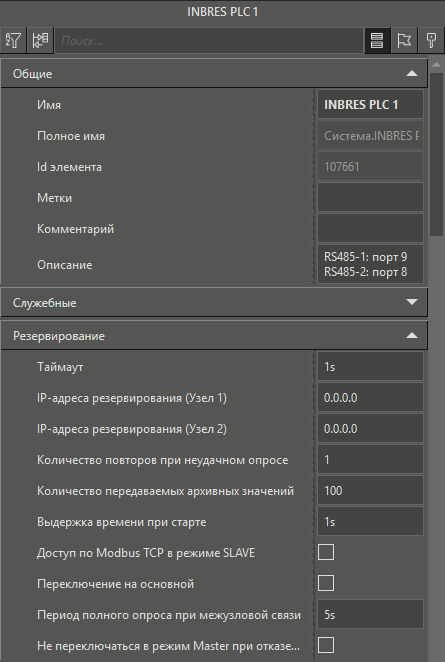Edit the Описание field with RS485 ports
This screenshot has width=445, height=662.
370,264
